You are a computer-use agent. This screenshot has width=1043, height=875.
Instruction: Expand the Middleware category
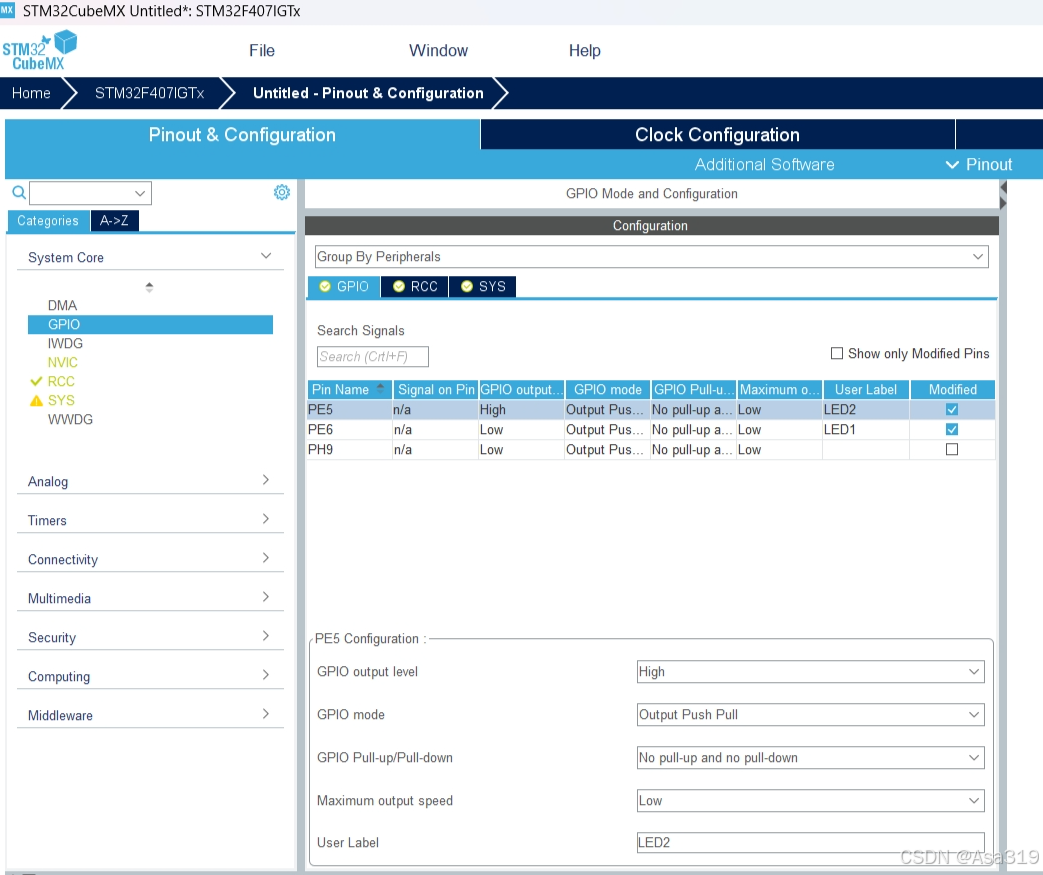click(x=150, y=715)
